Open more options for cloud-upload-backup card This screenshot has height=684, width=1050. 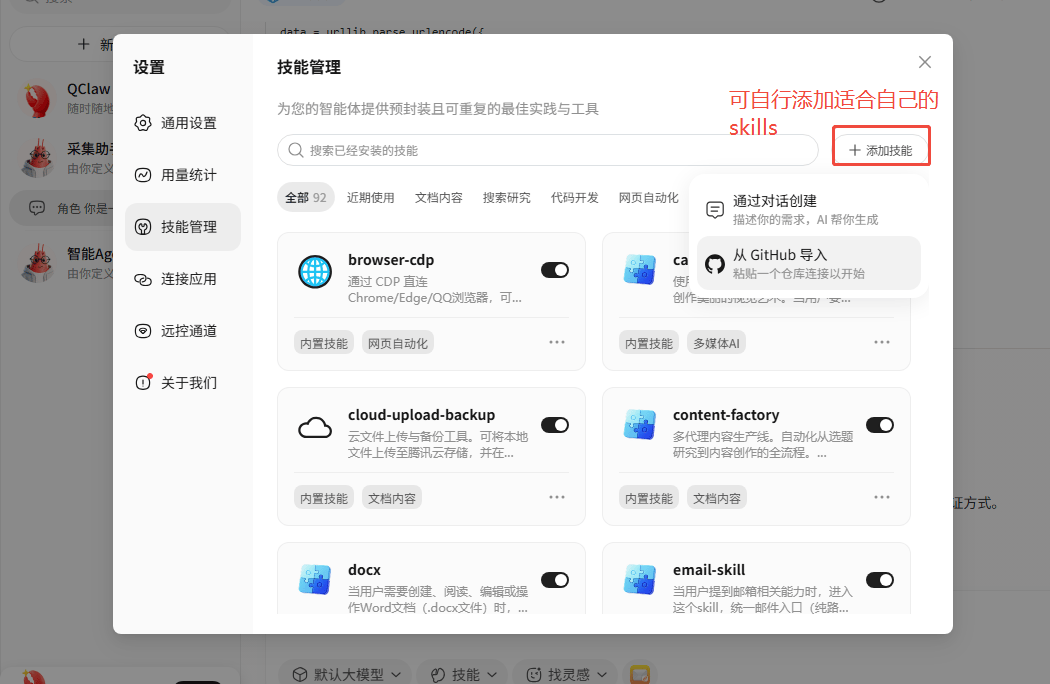point(556,497)
